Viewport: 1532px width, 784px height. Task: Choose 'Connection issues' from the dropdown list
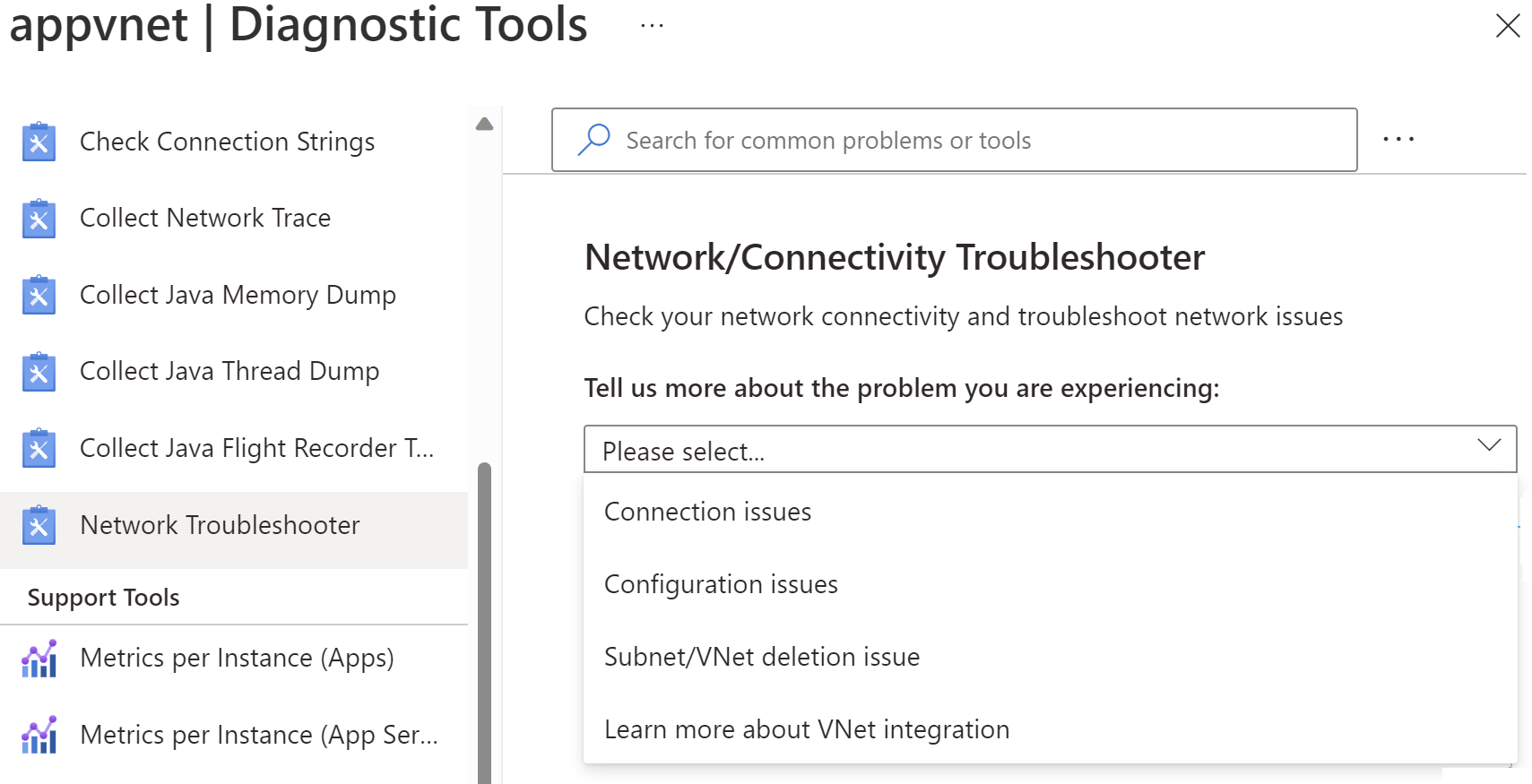coord(707,512)
